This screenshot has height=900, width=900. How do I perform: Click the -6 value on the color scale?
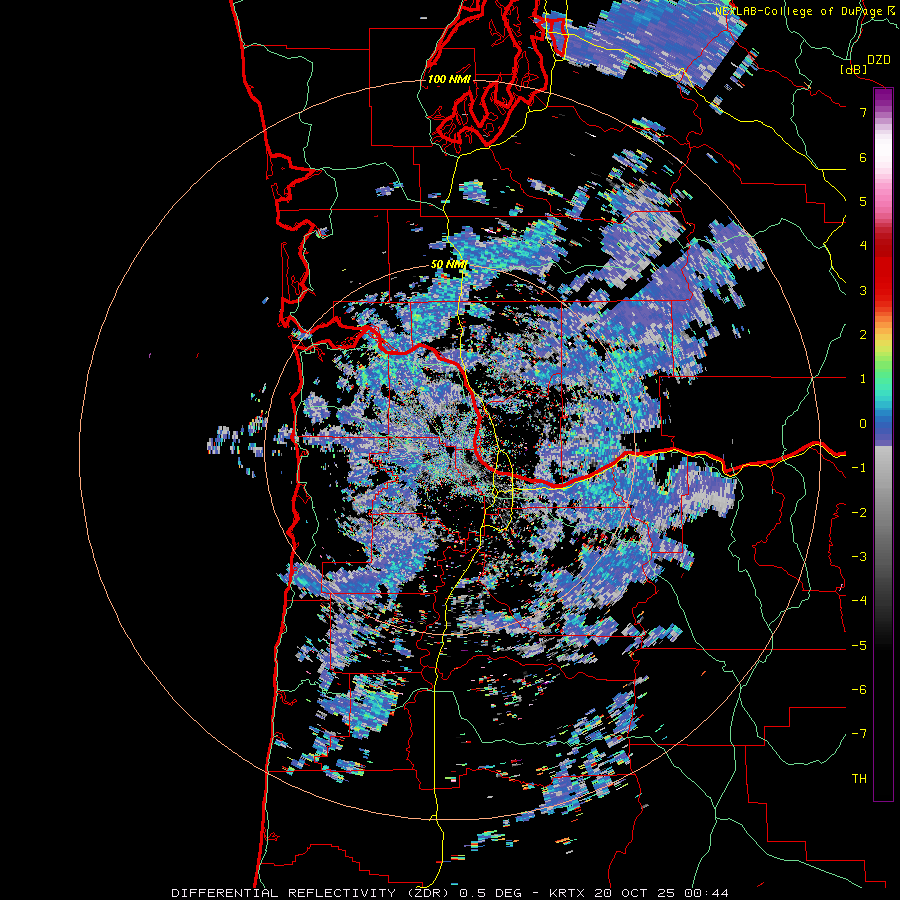(x=859, y=689)
